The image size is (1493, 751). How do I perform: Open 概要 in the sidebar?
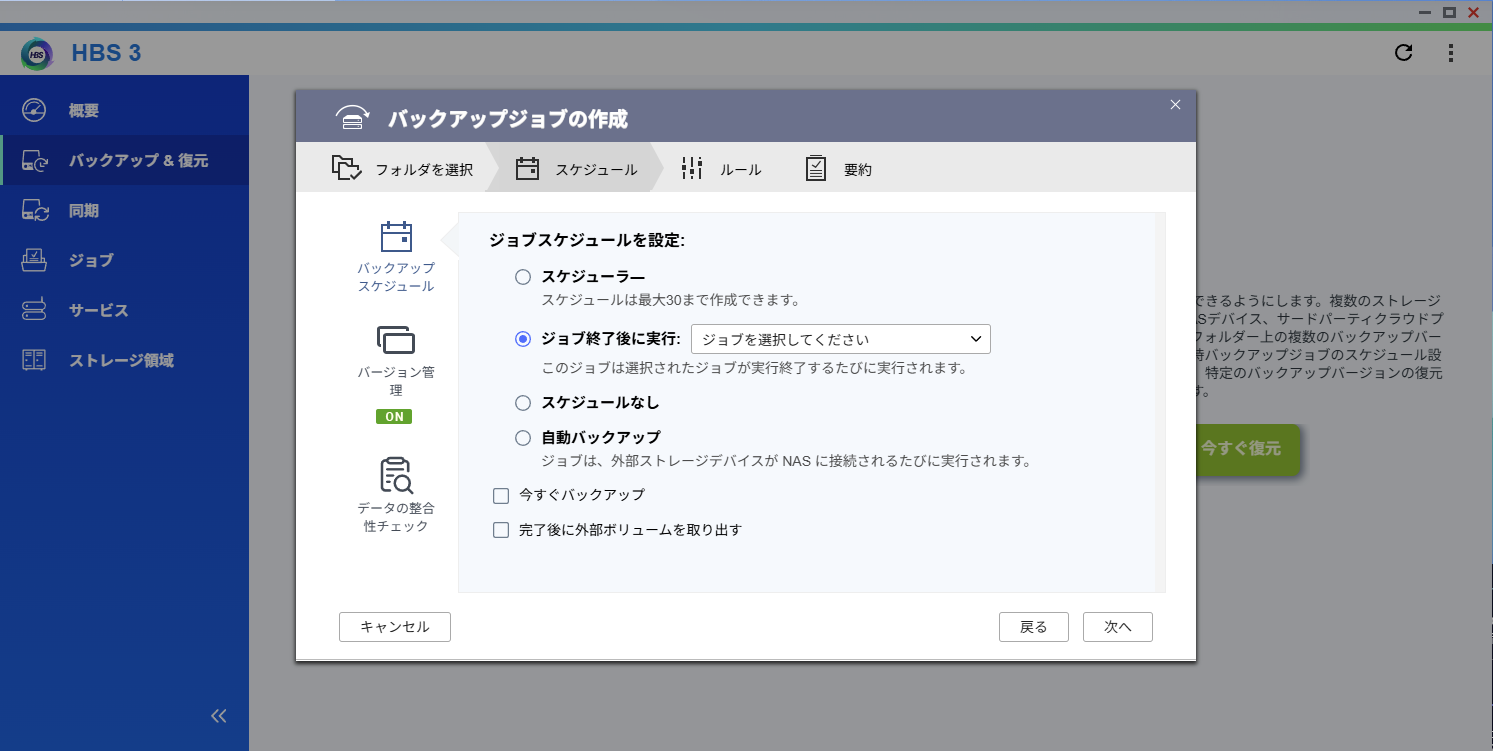pos(84,111)
